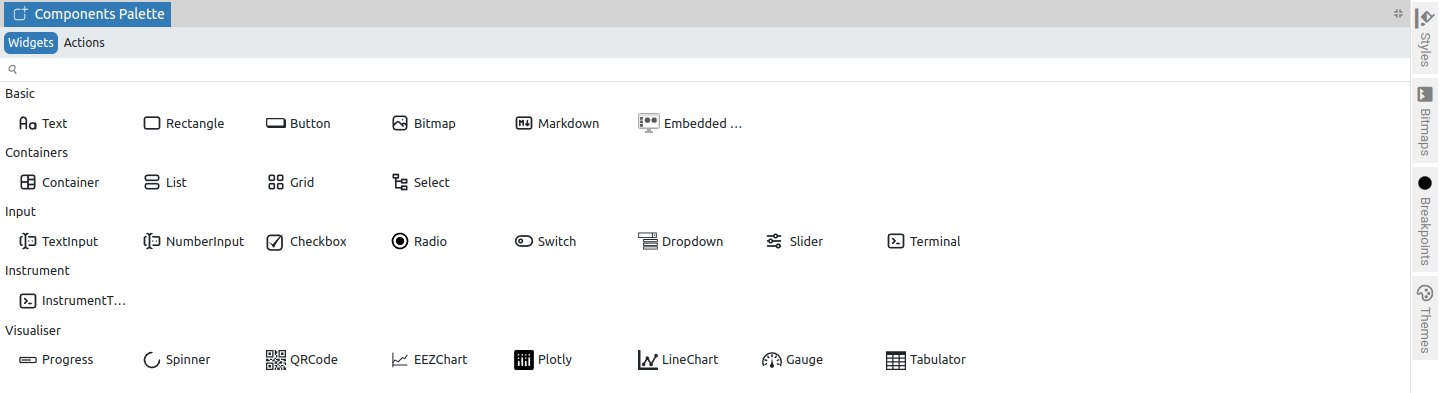Switch to the Widgets tab
This screenshot has width=1440, height=393.
pyautogui.click(x=31, y=43)
